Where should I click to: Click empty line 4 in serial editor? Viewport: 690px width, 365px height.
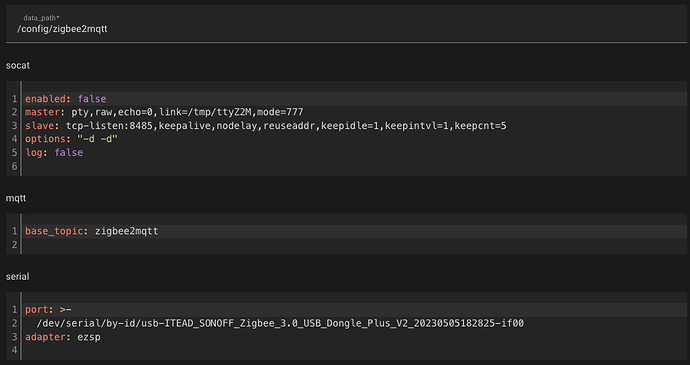click(x=356, y=350)
